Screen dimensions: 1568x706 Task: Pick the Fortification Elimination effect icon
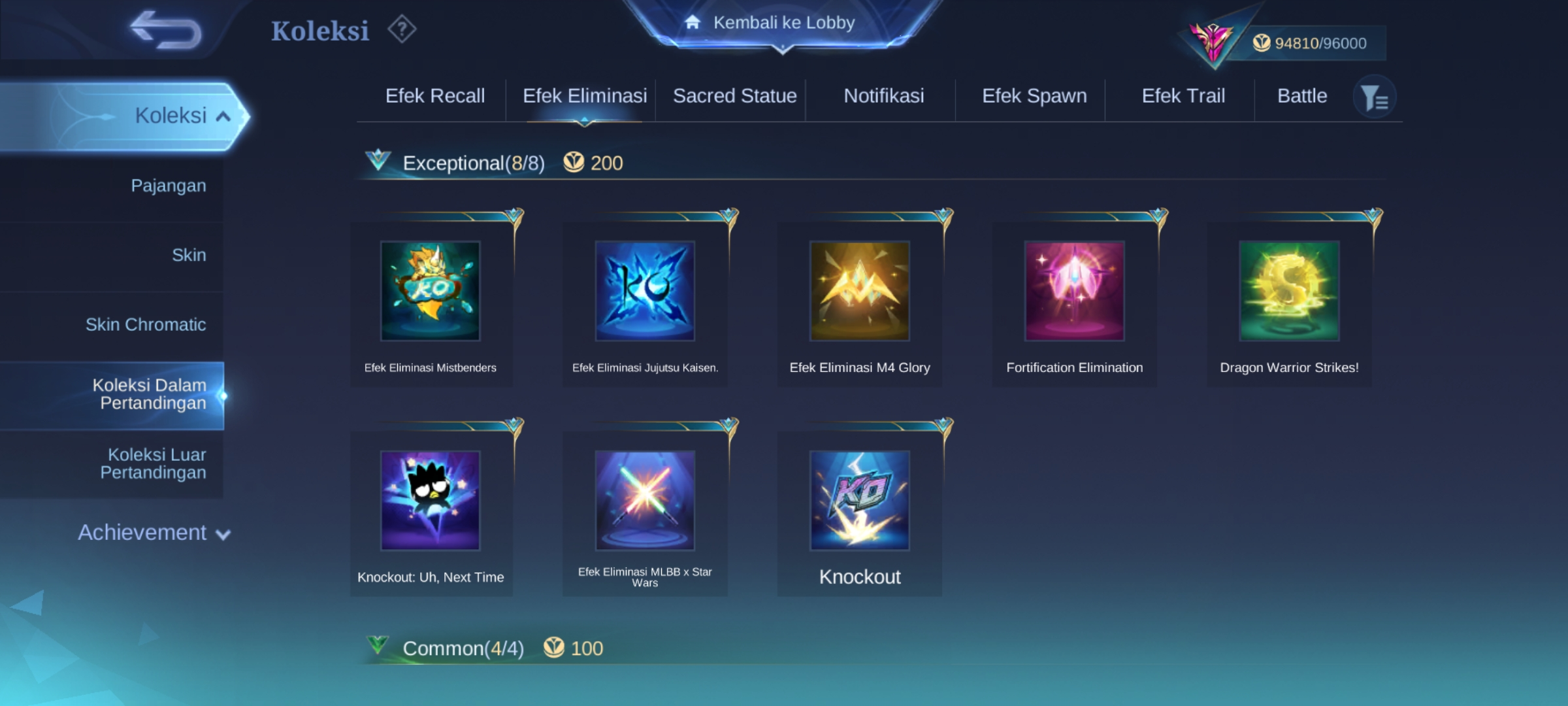pos(1075,291)
